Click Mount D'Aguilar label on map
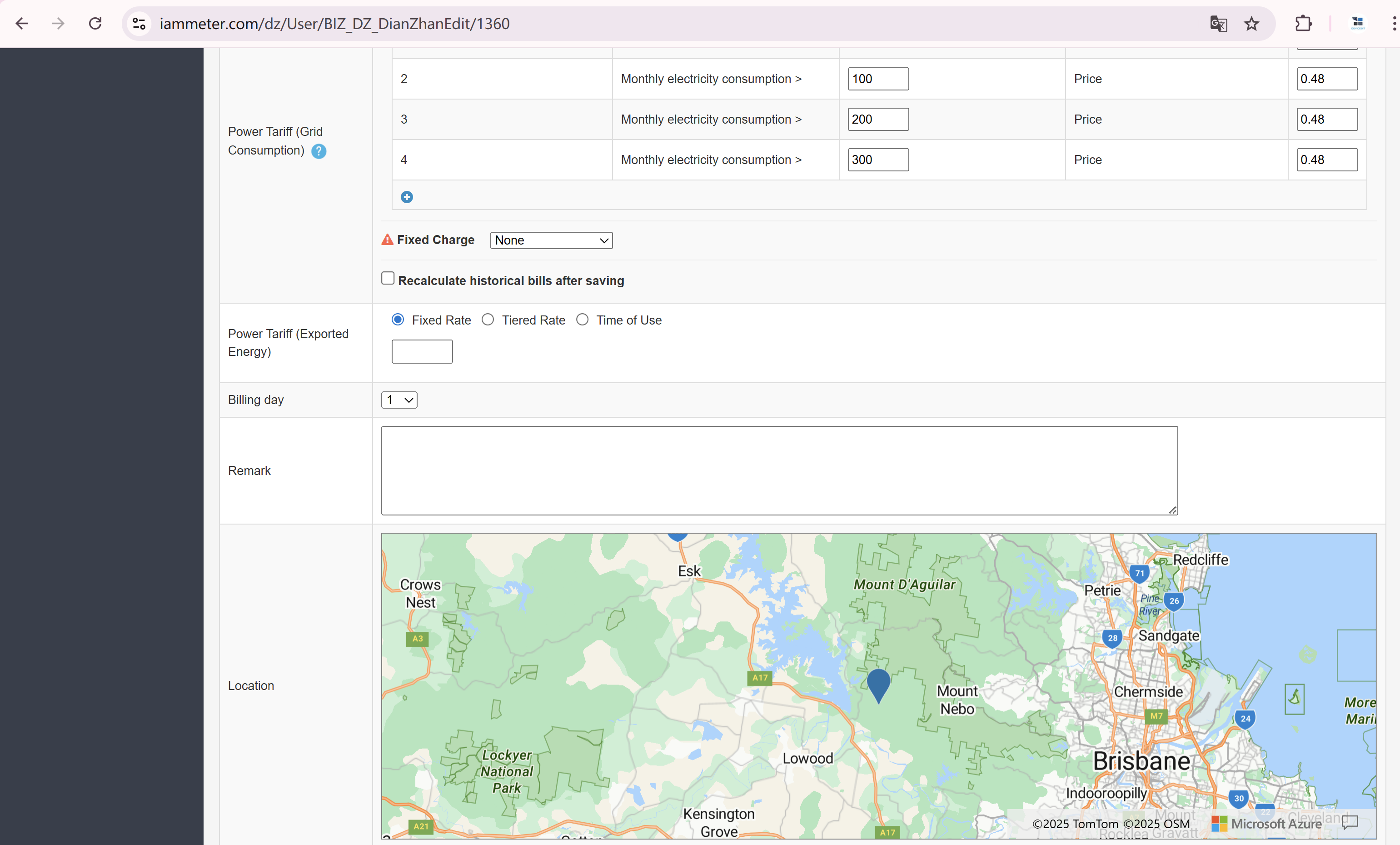The image size is (1400, 845). pyautogui.click(x=905, y=585)
